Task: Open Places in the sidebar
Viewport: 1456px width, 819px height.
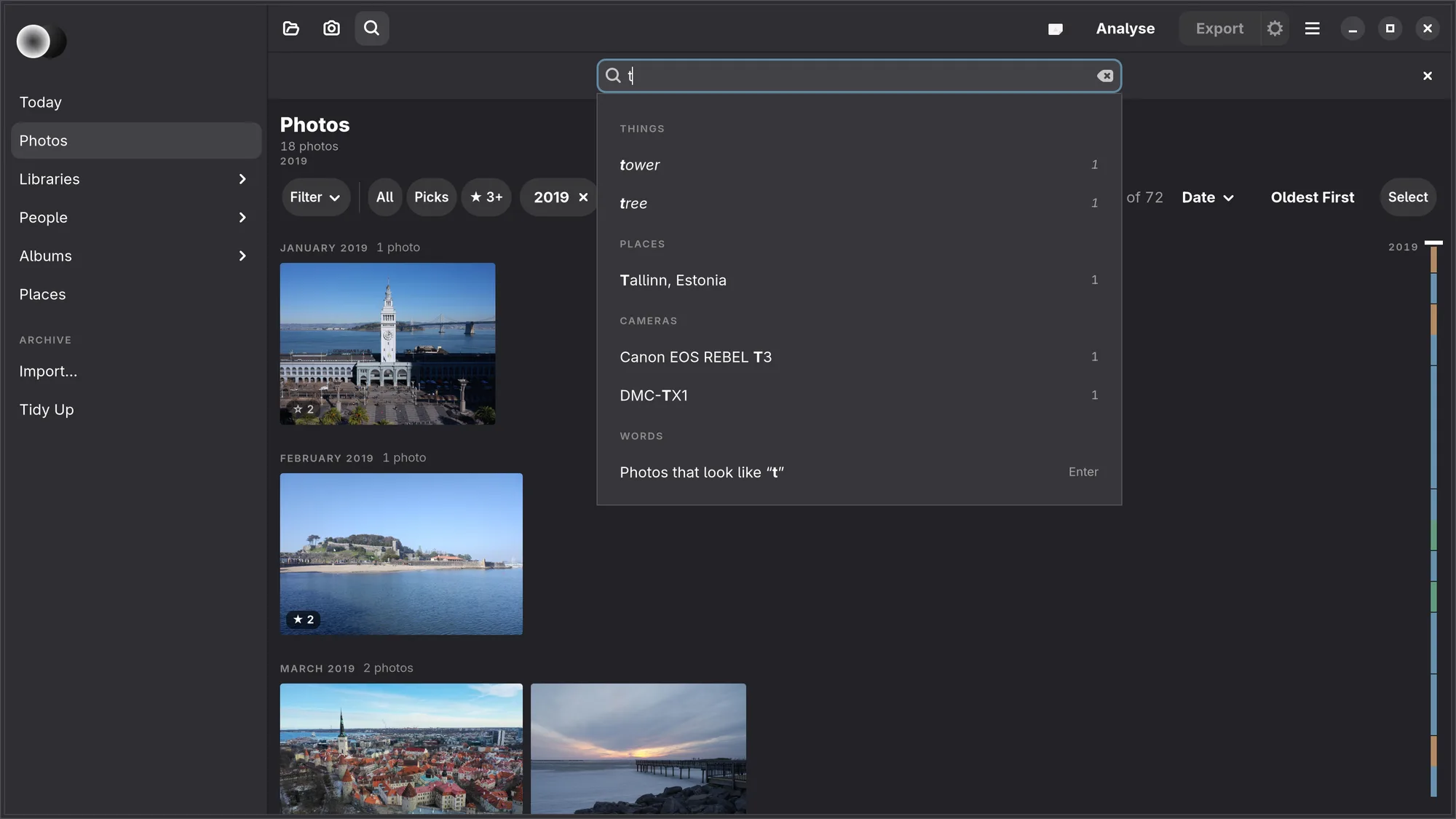Action: (x=136, y=295)
